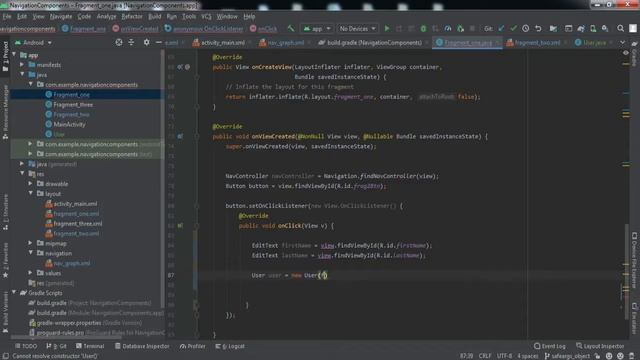640x360 pixels.
Task: Click the onClick implement gutter icon
Action: (x=180, y=226)
